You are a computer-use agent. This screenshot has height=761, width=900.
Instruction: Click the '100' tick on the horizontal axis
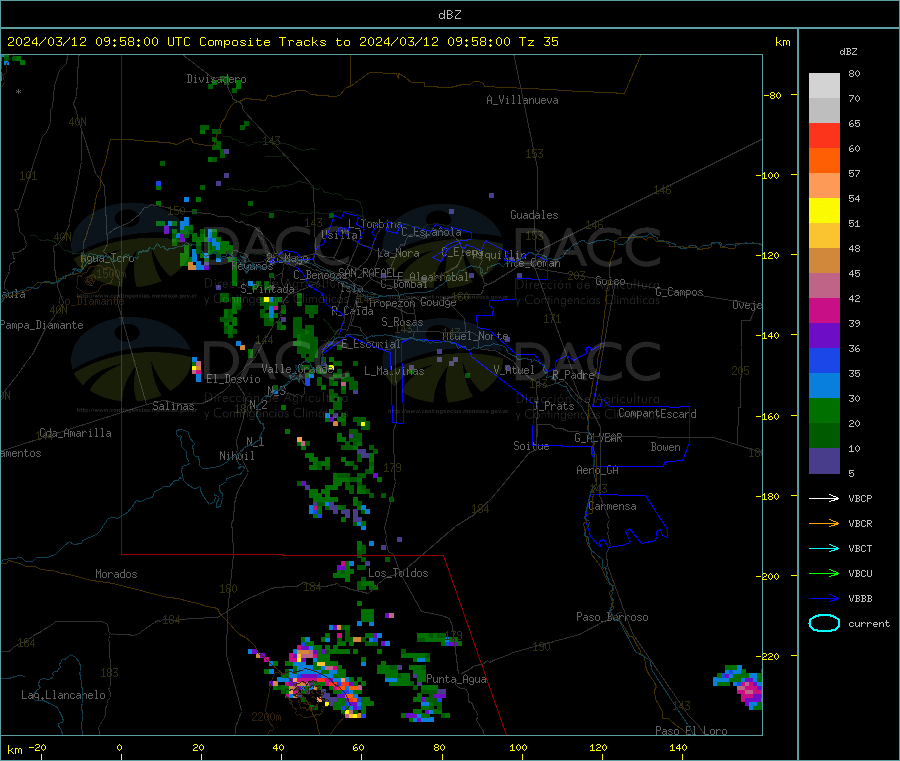518,747
